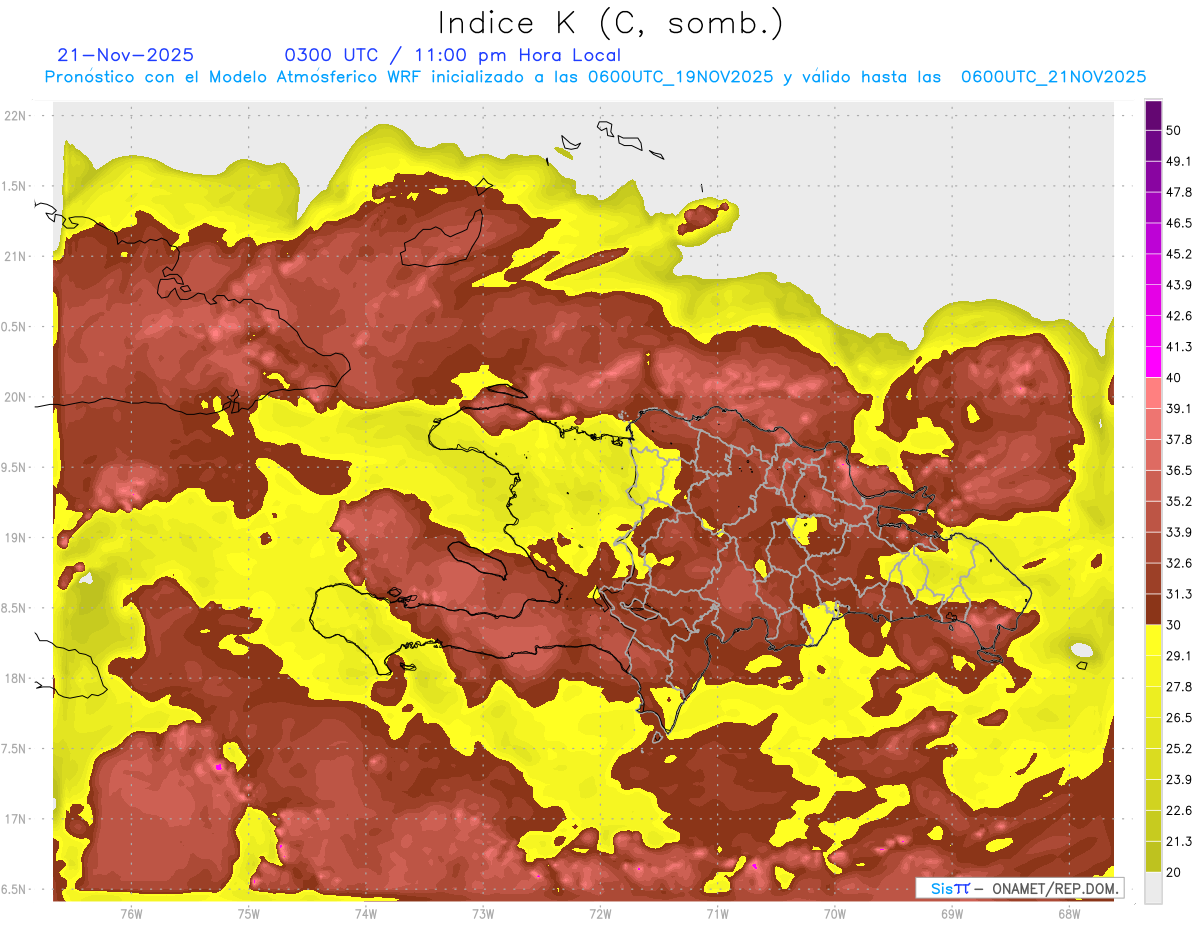
Task: Click the colorbar value "30"
Action: coord(1174,625)
